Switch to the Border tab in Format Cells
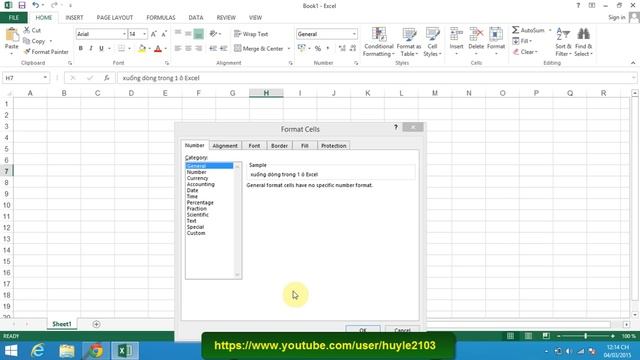 (x=280, y=146)
